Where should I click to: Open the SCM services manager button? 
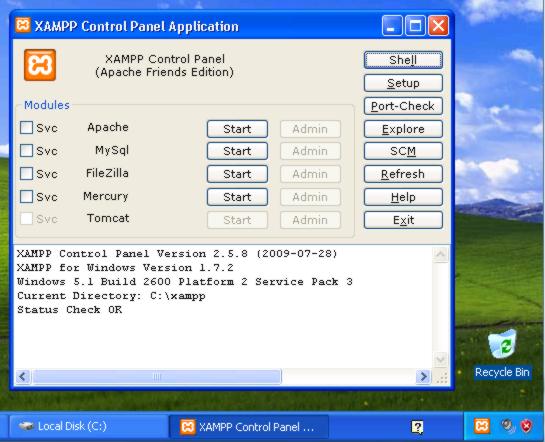[403, 151]
